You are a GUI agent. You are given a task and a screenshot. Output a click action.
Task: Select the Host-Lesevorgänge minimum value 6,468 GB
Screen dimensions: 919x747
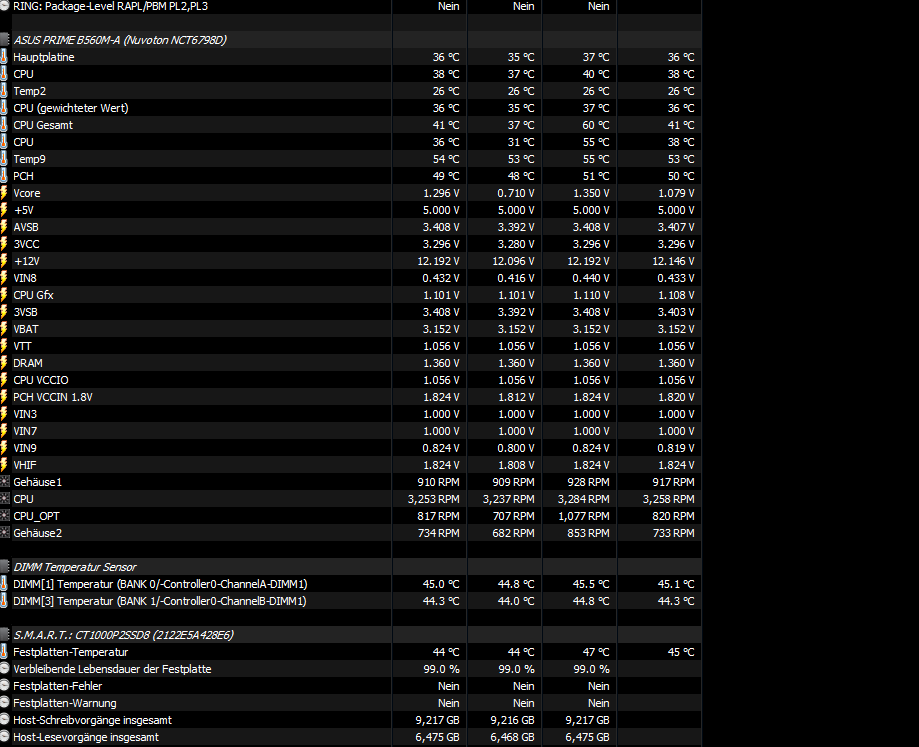coord(512,737)
